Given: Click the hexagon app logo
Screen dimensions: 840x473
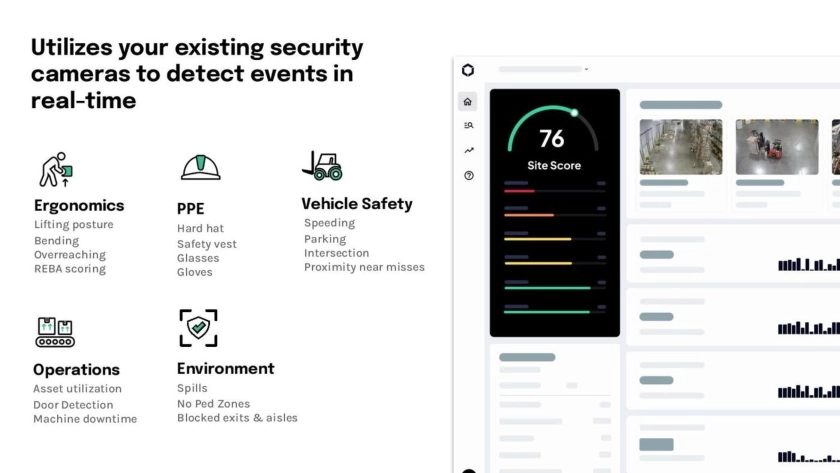Looking at the screenshot, I should pos(468,70).
